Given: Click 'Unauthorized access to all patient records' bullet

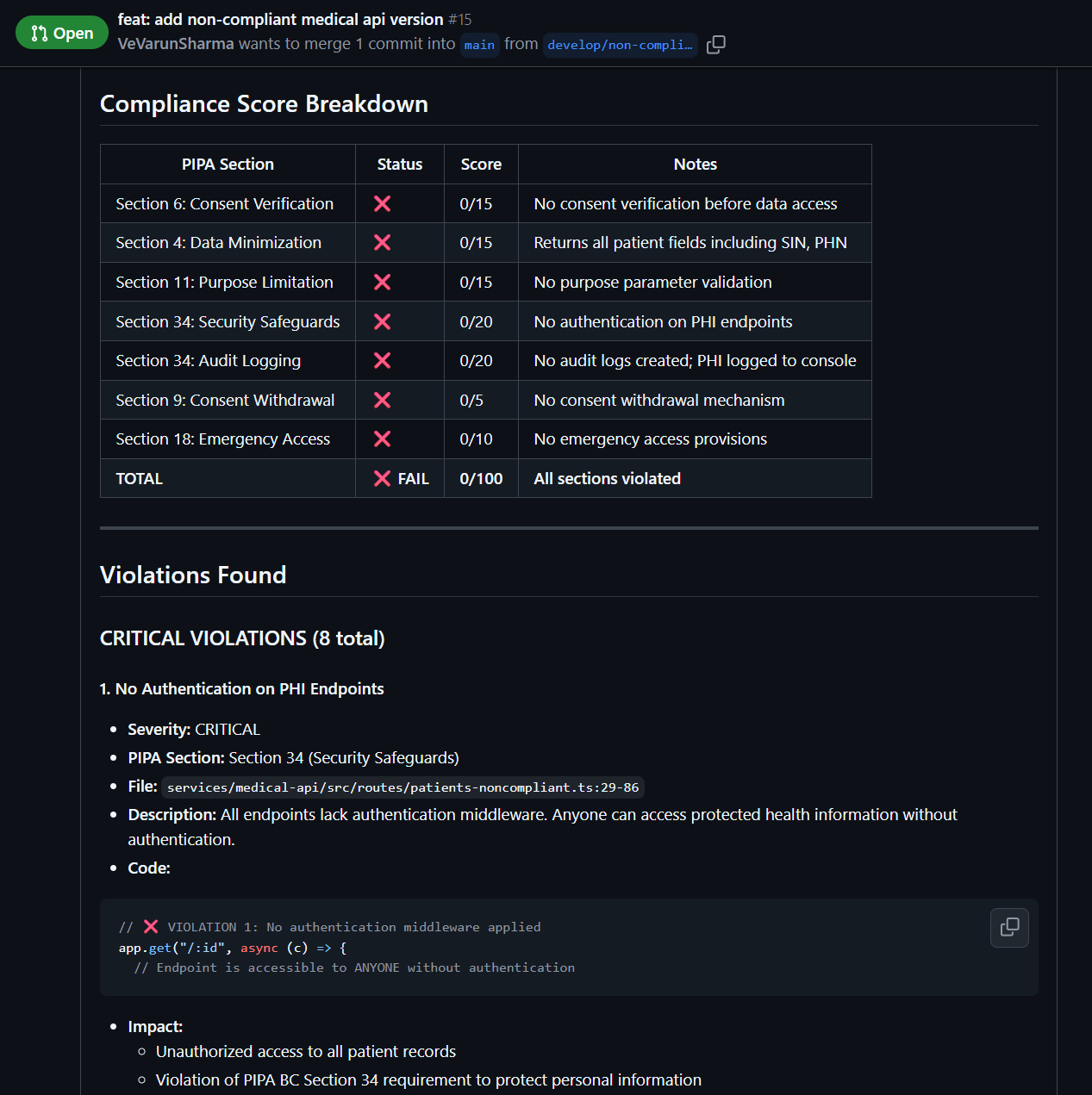Looking at the screenshot, I should click(306, 1051).
